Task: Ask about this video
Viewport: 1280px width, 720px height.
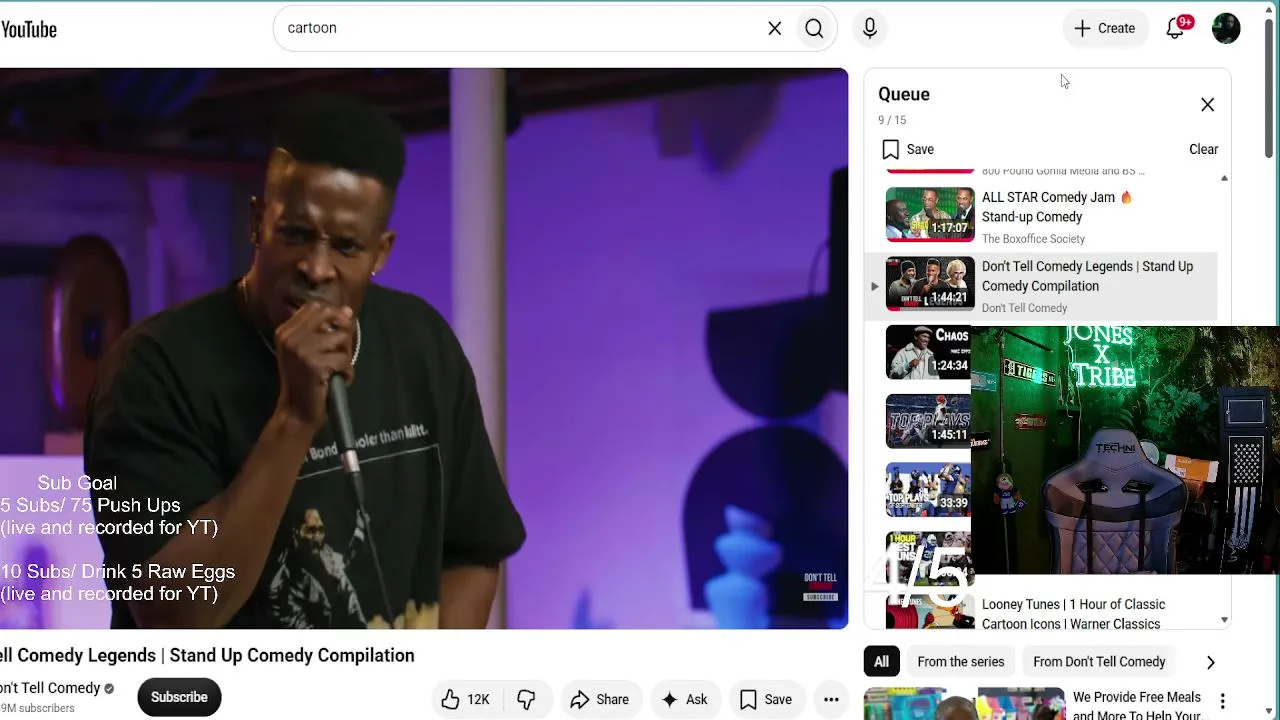Action: click(x=684, y=699)
